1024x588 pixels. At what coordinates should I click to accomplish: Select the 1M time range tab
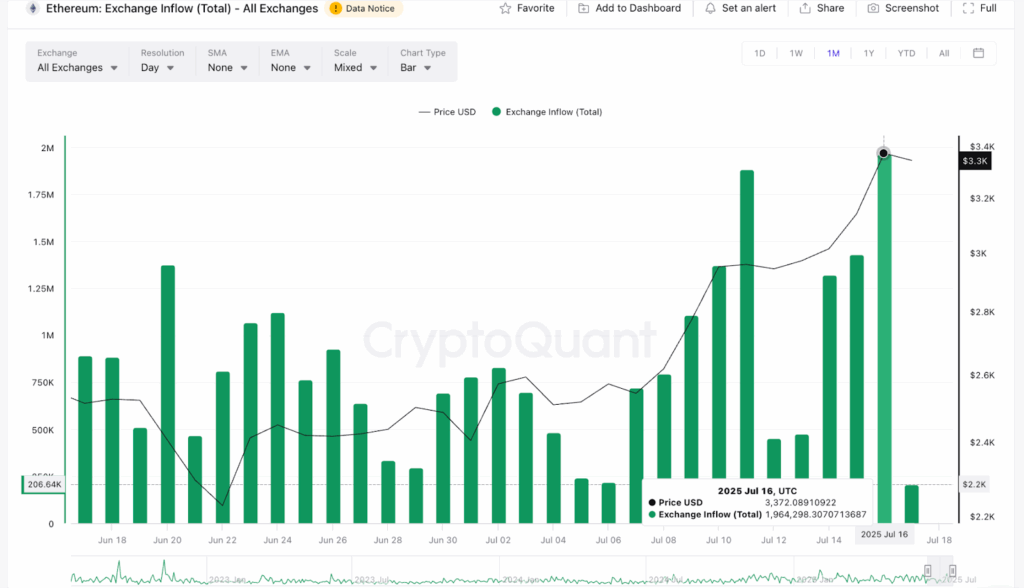833,54
